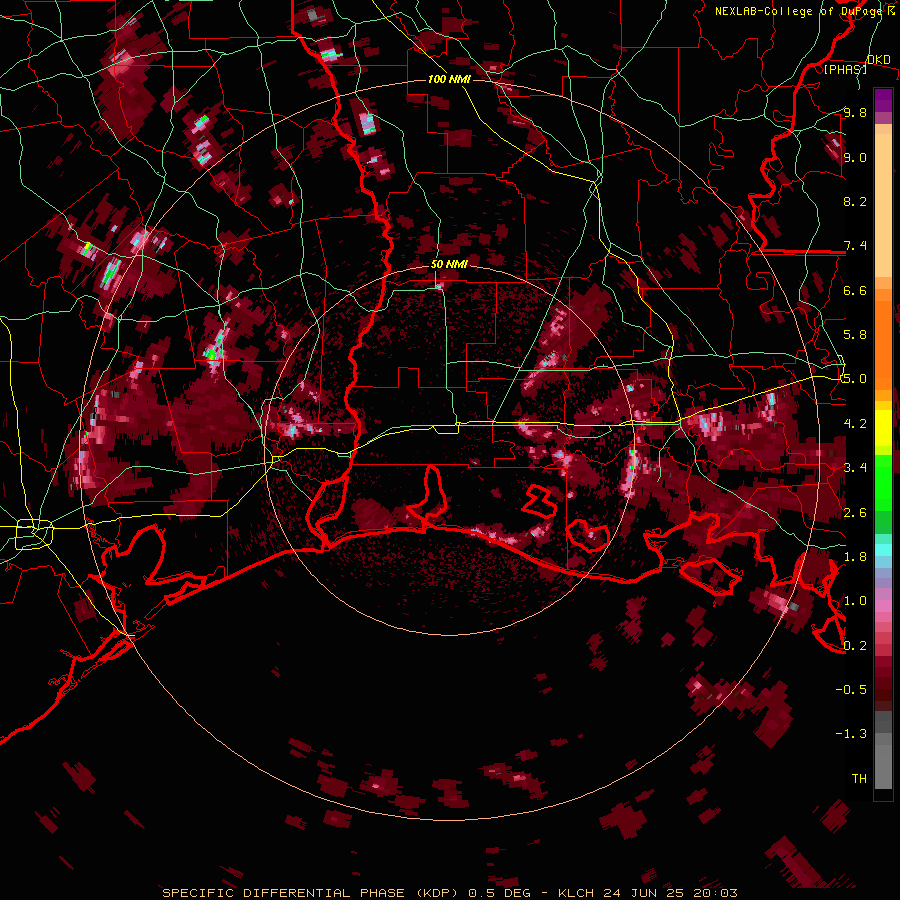This screenshot has width=900, height=900.
Task: Click the 1.0 scale value
Action: (855, 601)
